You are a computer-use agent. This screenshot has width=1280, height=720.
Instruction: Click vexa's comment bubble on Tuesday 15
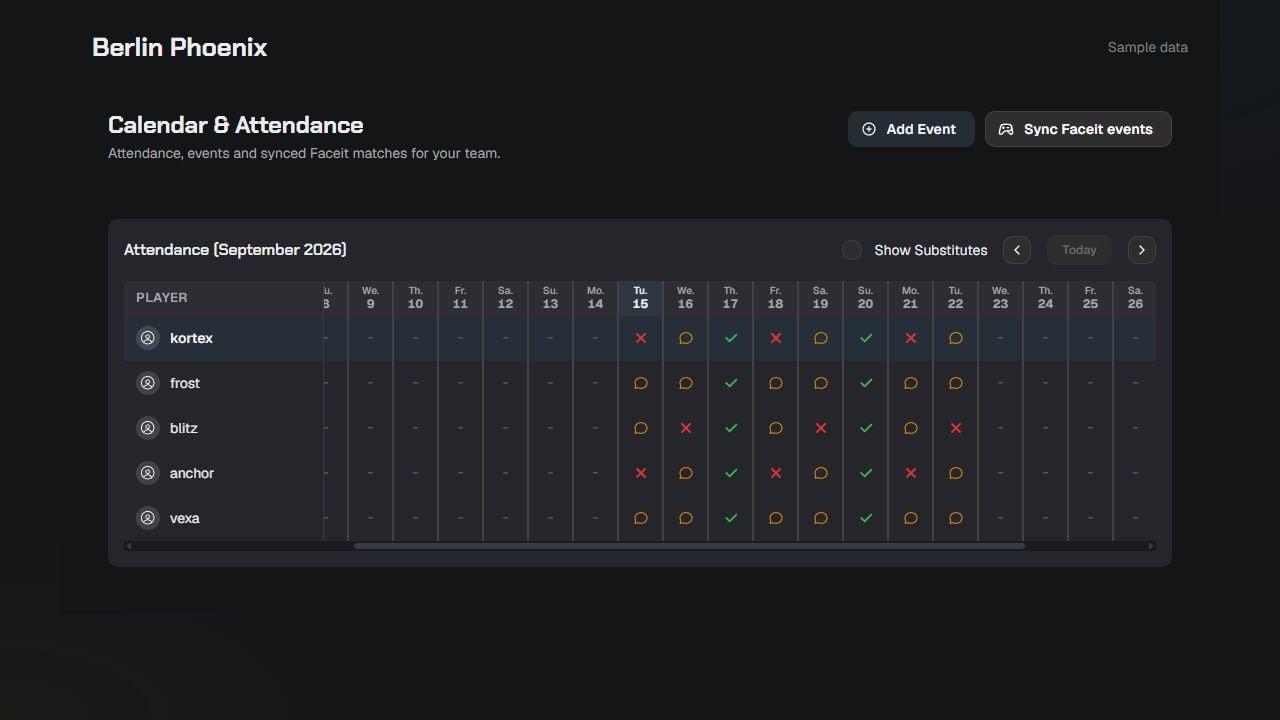(x=641, y=518)
